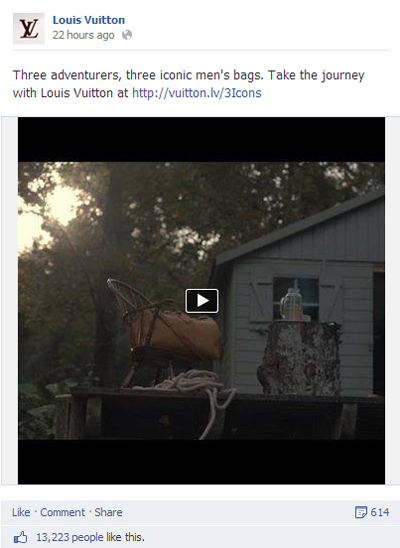View the 614 comments count

380,512
